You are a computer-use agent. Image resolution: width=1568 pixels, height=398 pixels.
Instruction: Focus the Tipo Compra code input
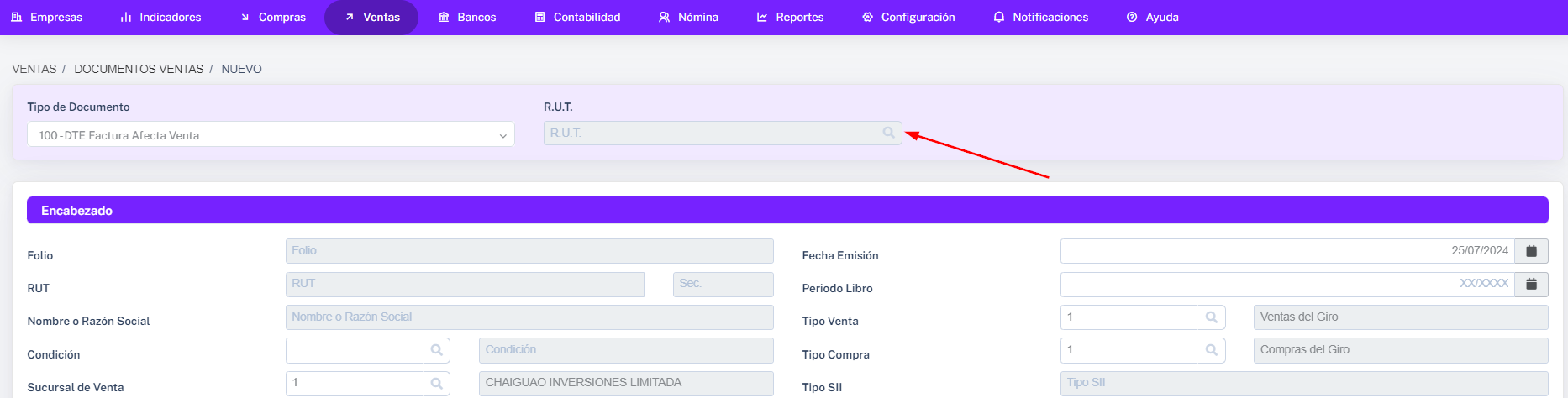point(1131,350)
